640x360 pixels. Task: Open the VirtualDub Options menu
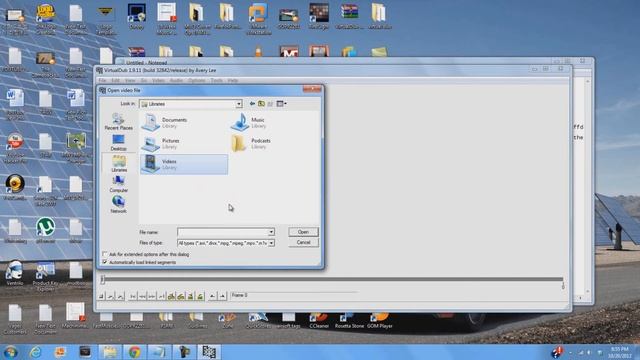tap(196, 80)
